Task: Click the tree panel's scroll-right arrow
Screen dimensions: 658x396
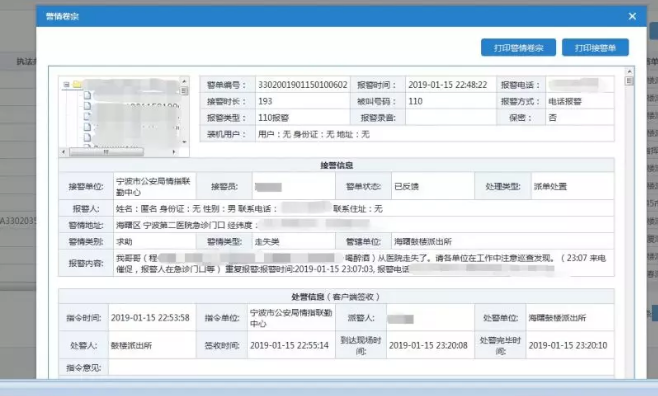Action: click(x=174, y=151)
